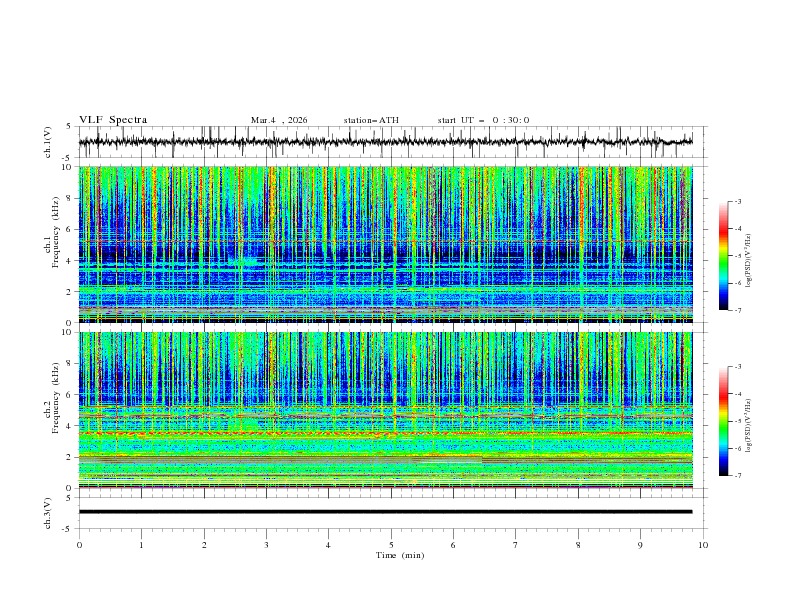The image size is (792, 612).
Task: Click the colorbar beside the ch.1 spectrogram
Action: tap(723, 256)
